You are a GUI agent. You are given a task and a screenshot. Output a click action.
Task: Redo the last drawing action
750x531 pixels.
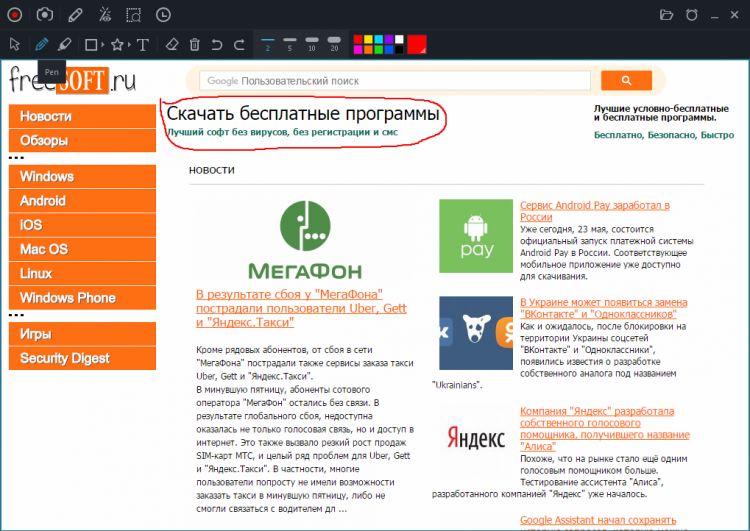click(x=239, y=45)
